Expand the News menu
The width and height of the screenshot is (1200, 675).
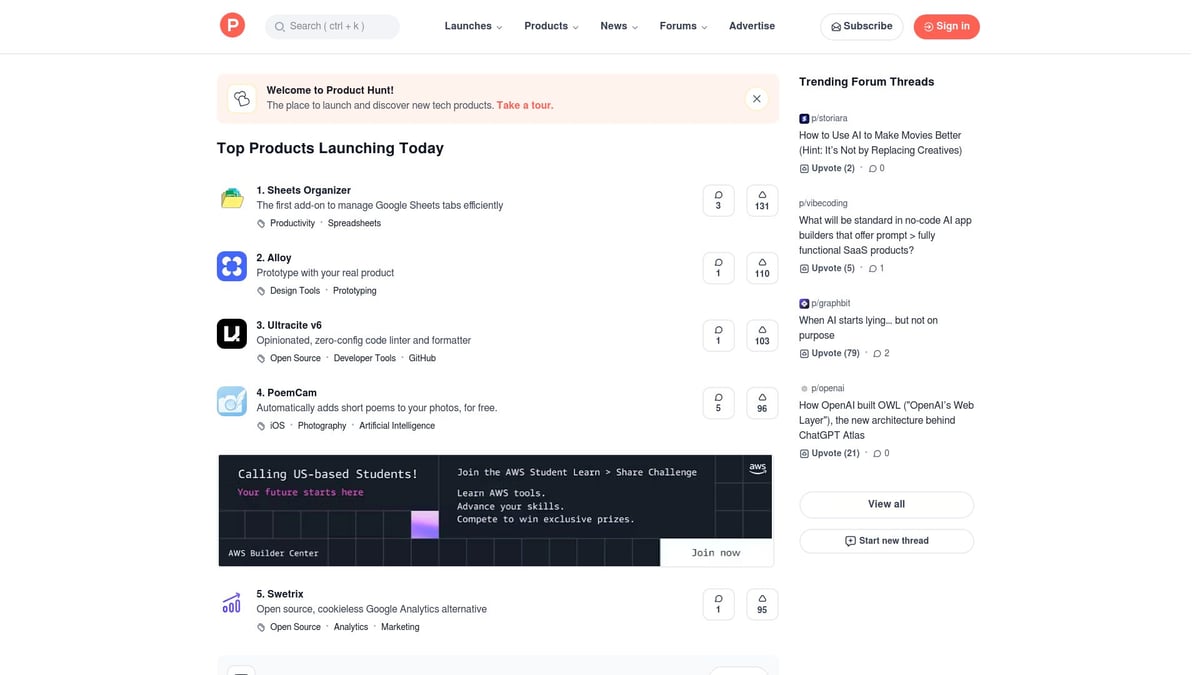(619, 26)
